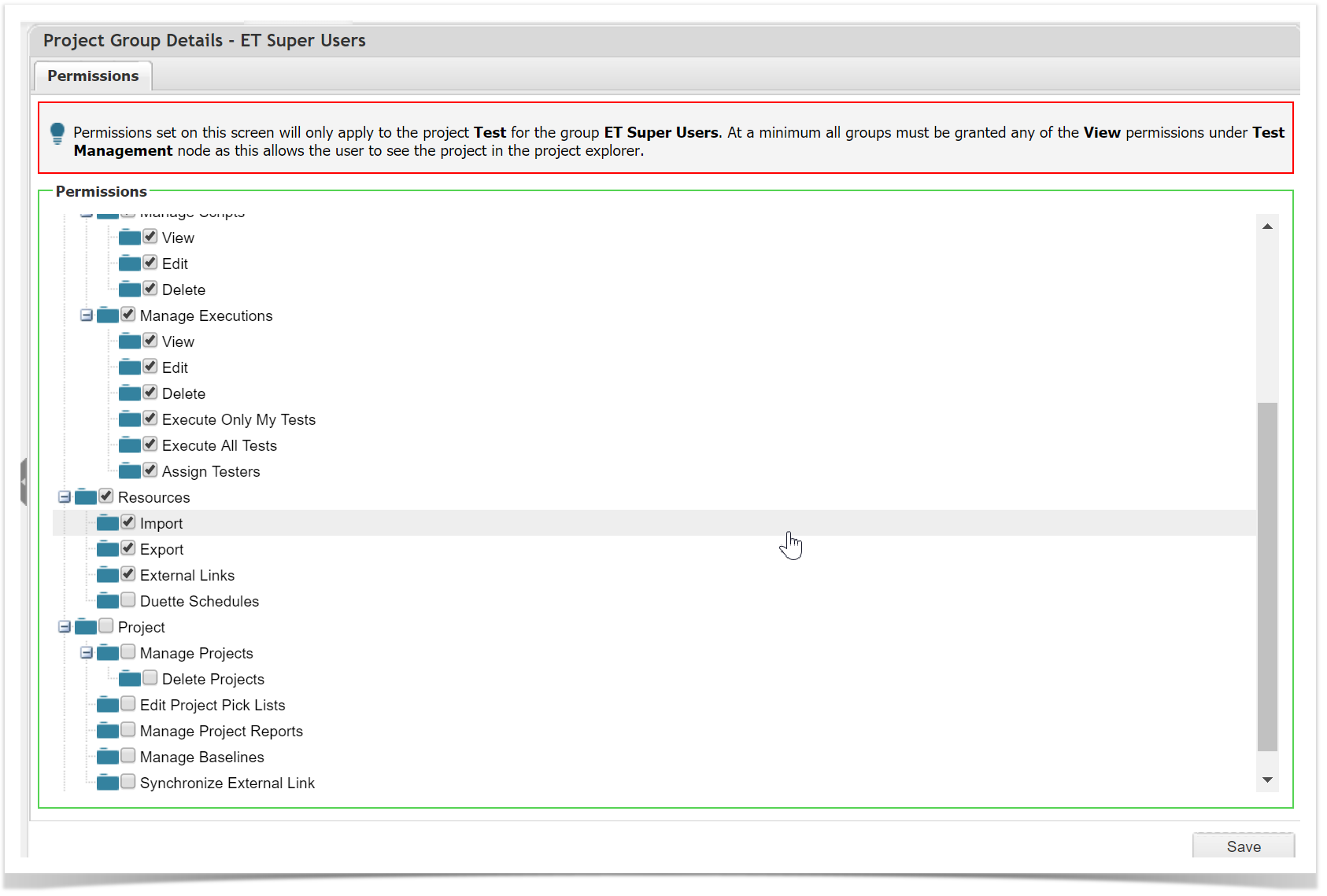
Task: Collapse the Manage Projects node
Action: (x=87, y=654)
